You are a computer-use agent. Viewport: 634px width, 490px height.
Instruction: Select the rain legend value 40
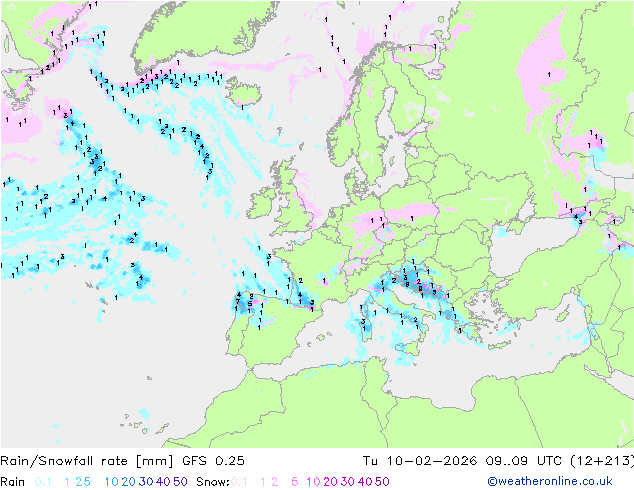tap(163, 482)
